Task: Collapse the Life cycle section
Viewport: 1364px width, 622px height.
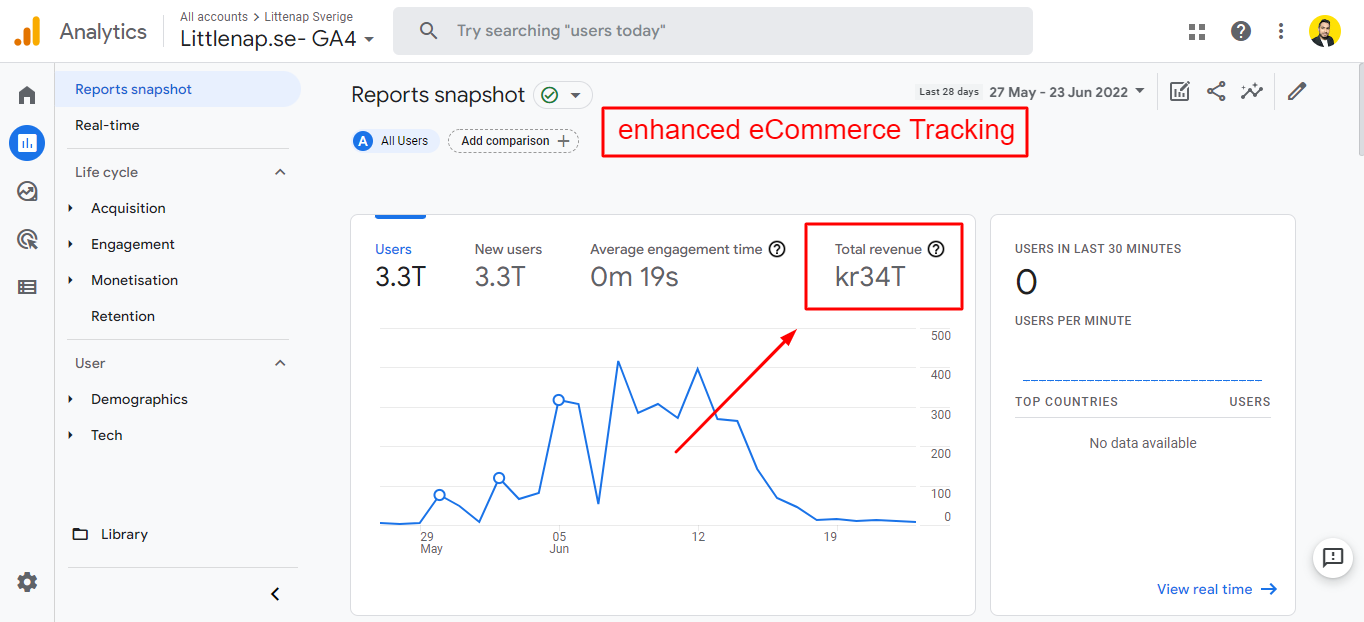Action: [x=280, y=172]
